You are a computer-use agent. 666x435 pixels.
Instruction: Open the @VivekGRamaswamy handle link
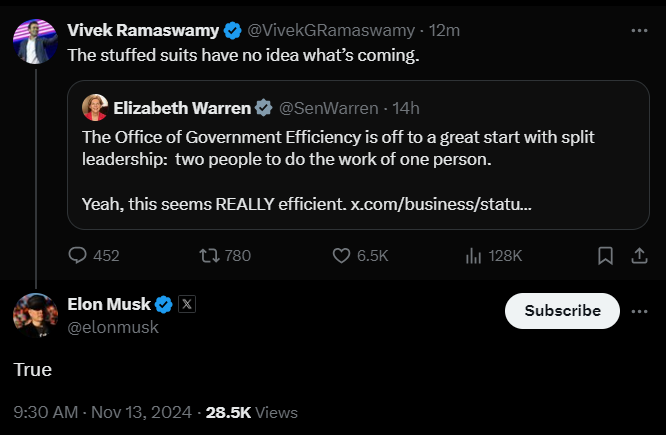point(327,30)
